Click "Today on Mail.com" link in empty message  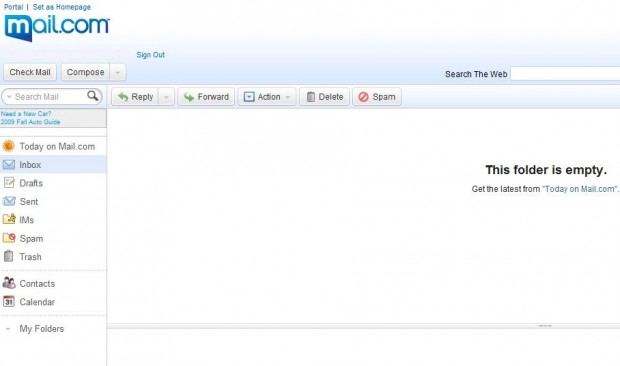tap(580, 189)
